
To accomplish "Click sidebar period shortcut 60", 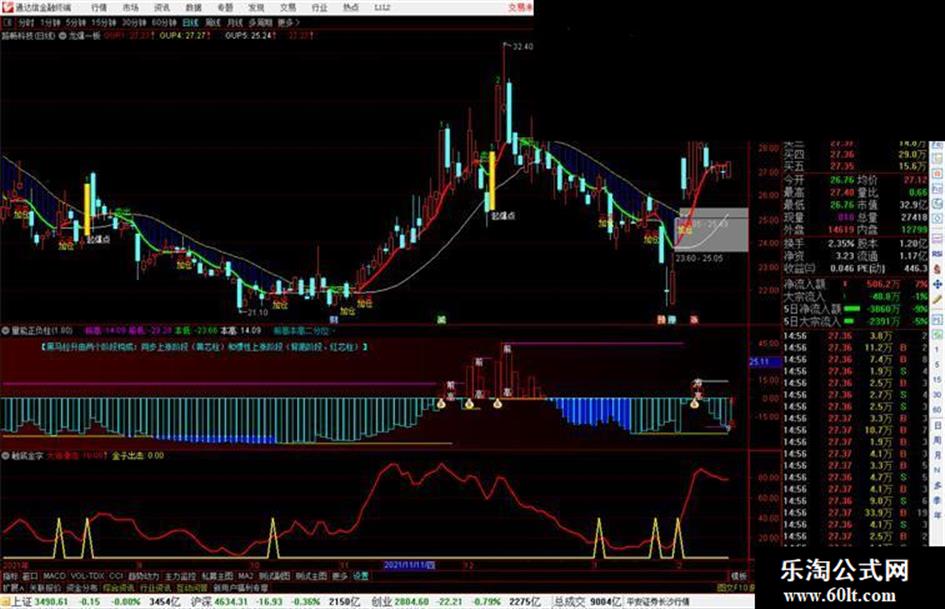I will click(x=937, y=410).
